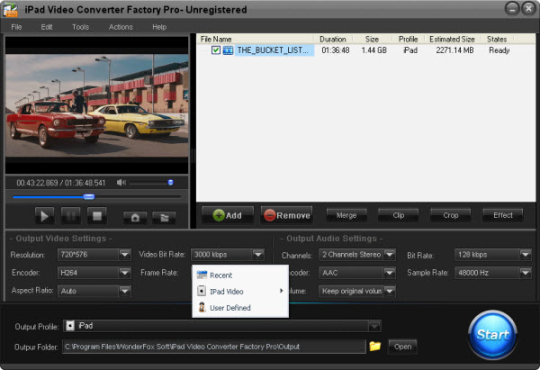Click the application logo icon in title bar

(10, 9)
